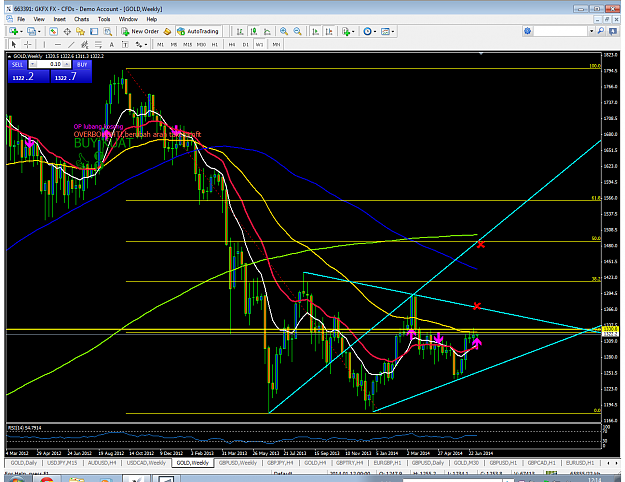Open the Templates icon
The width and height of the screenshot is (625, 482).
385,31
